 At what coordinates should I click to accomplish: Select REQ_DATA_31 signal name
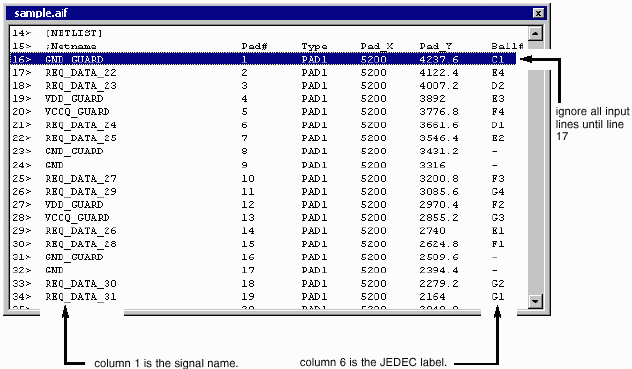coord(81,296)
